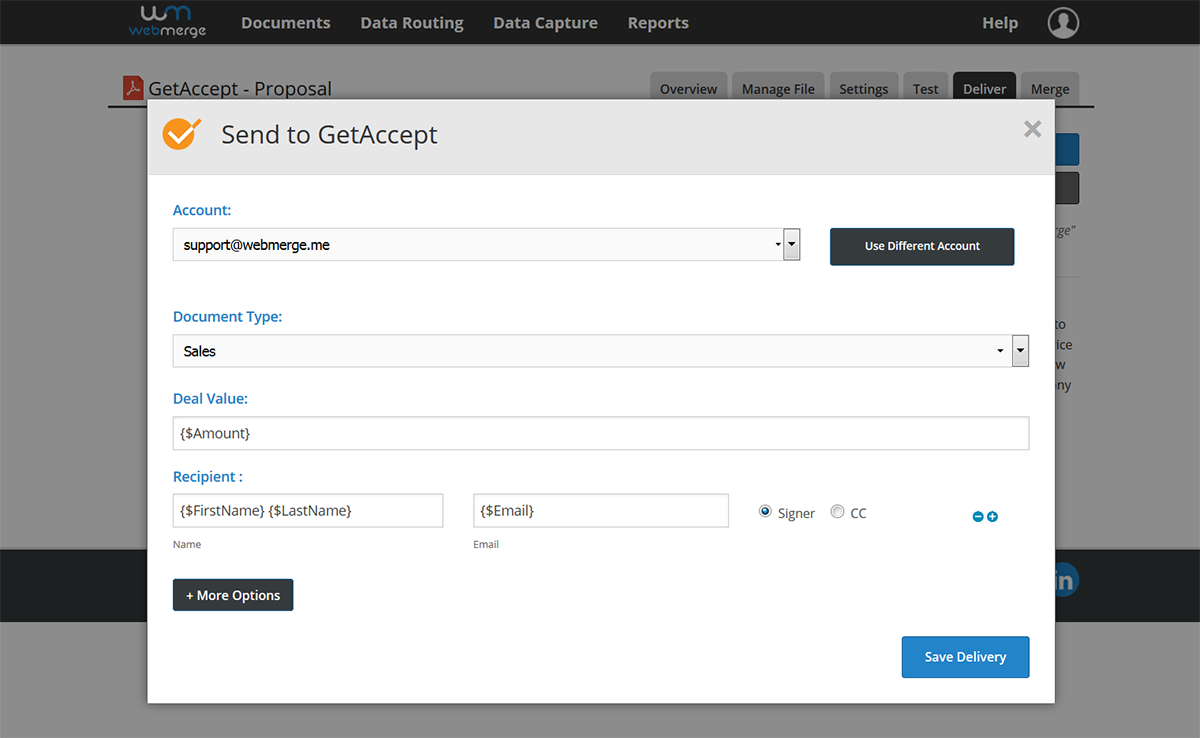Click the Save Delivery button
1200x738 pixels.
pos(965,657)
